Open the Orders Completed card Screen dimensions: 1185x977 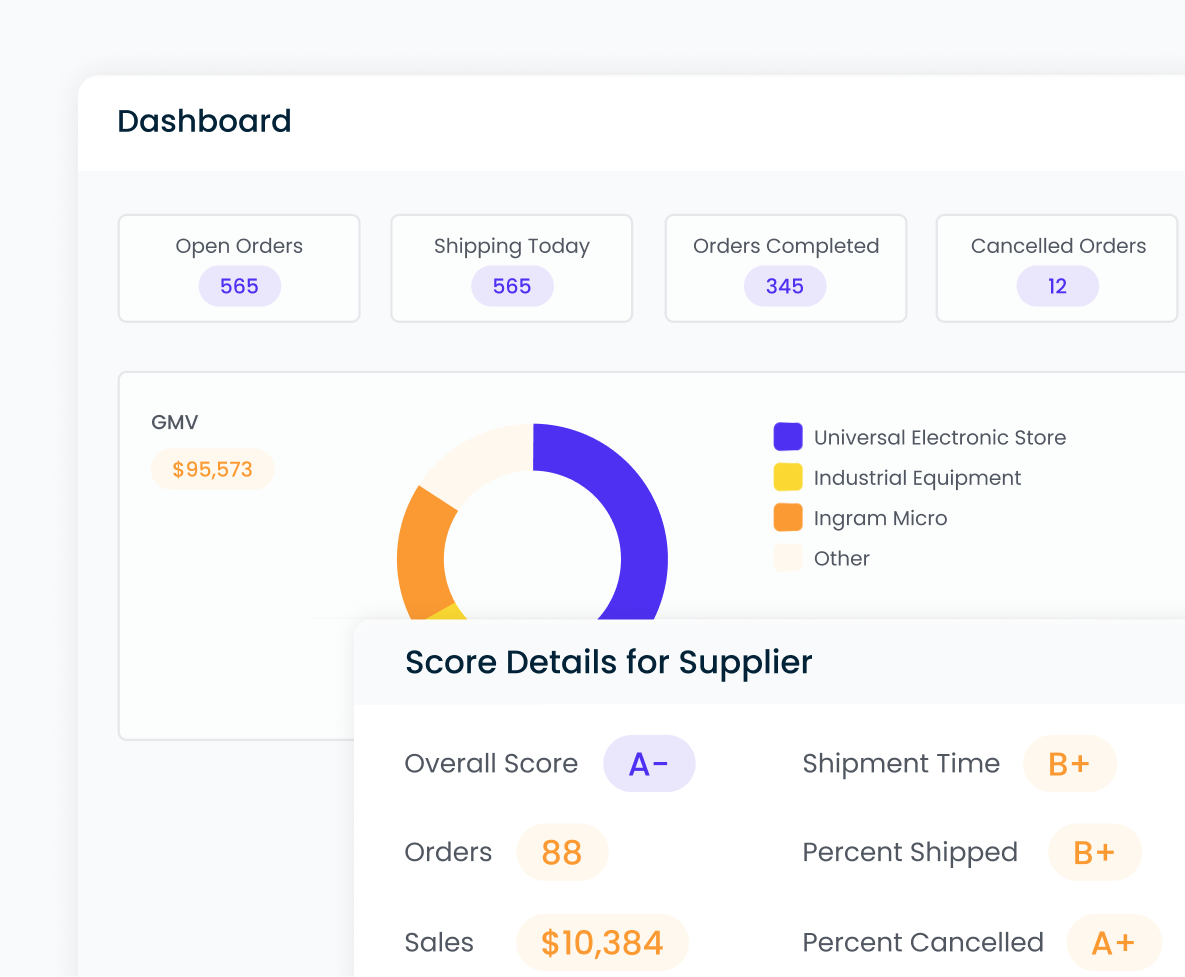click(x=785, y=268)
